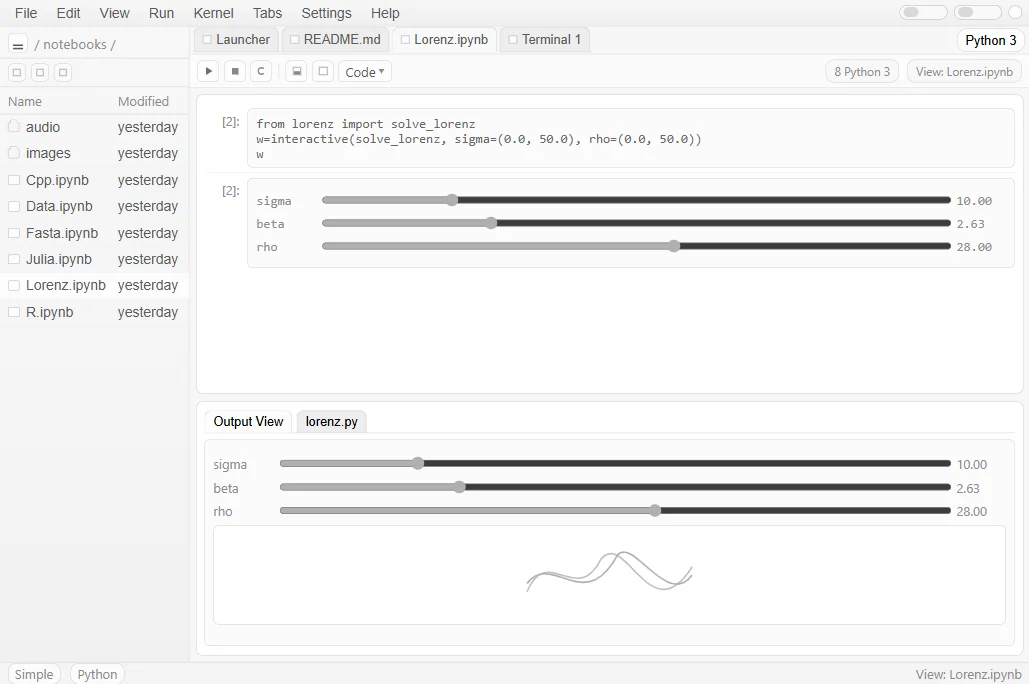This screenshot has width=1029, height=684.
Task: Click the sigma slider handle in the notebook cell
Action: point(452,200)
